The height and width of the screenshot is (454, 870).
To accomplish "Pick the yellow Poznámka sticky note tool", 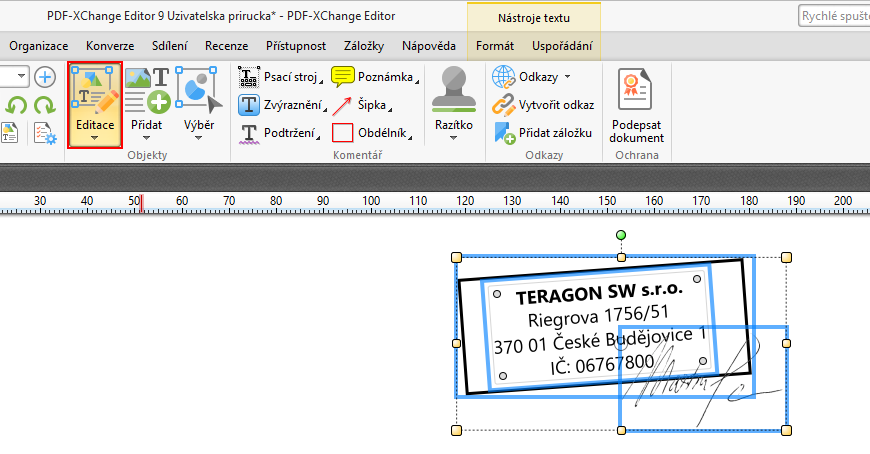I will (x=375, y=77).
